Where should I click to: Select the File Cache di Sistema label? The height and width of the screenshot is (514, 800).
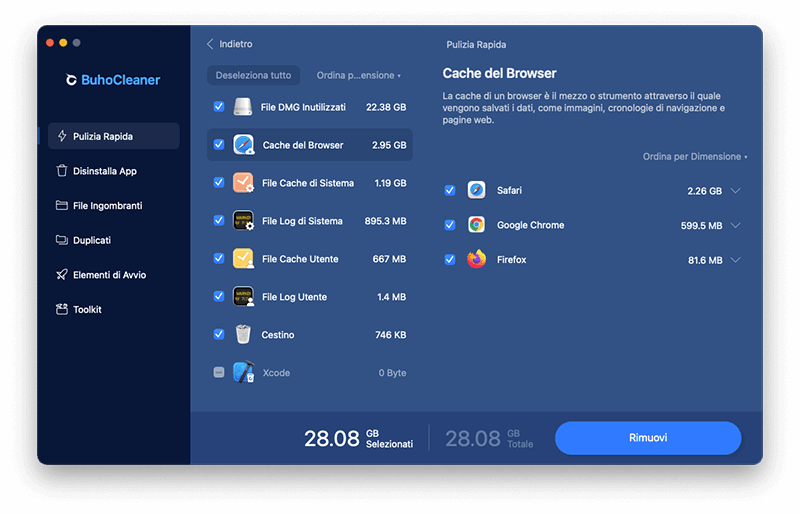[x=308, y=183]
